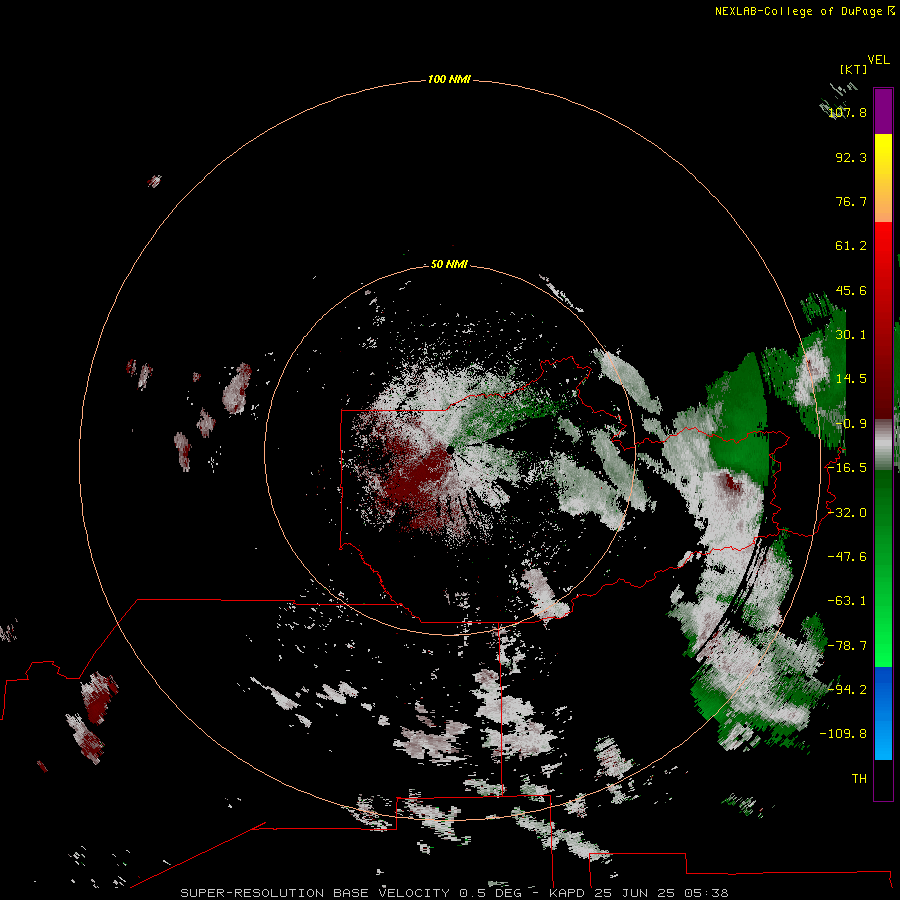
Task: Click the 14.5 legend value
Action: pyautogui.click(x=851, y=379)
